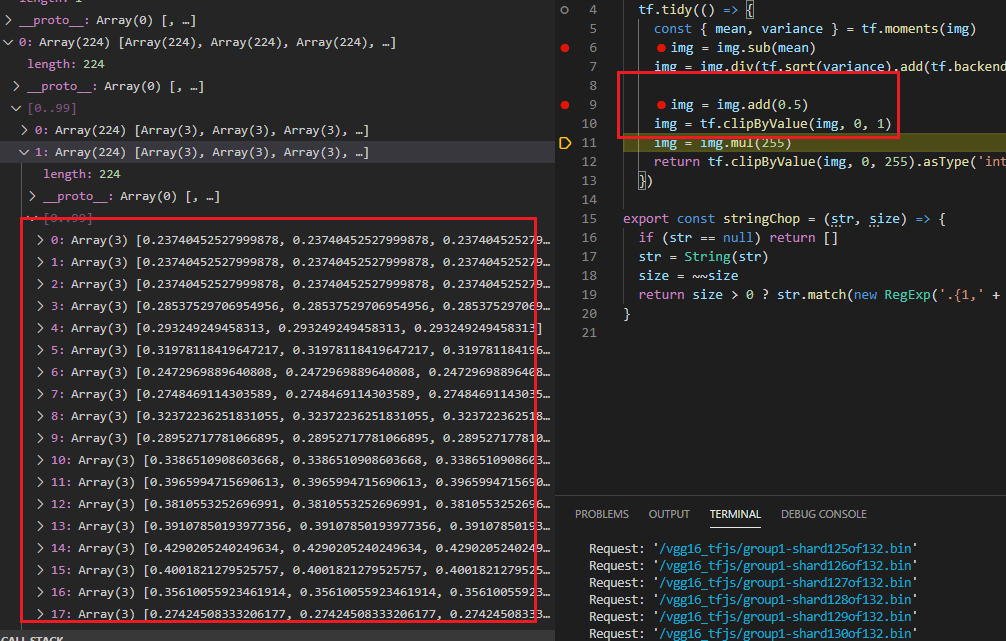Image resolution: width=1006 pixels, height=641 pixels.
Task: Open link group1-shard125of132.bin in terminal
Action: point(785,549)
